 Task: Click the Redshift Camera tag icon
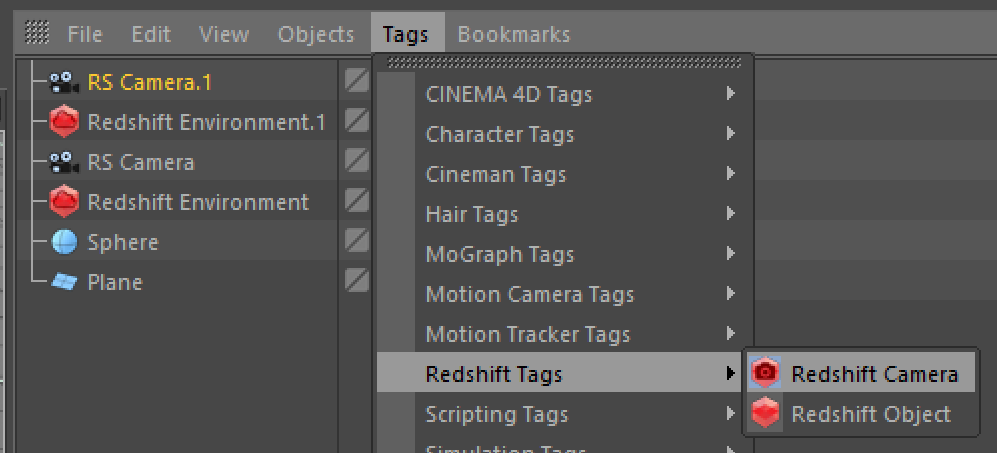tap(766, 373)
